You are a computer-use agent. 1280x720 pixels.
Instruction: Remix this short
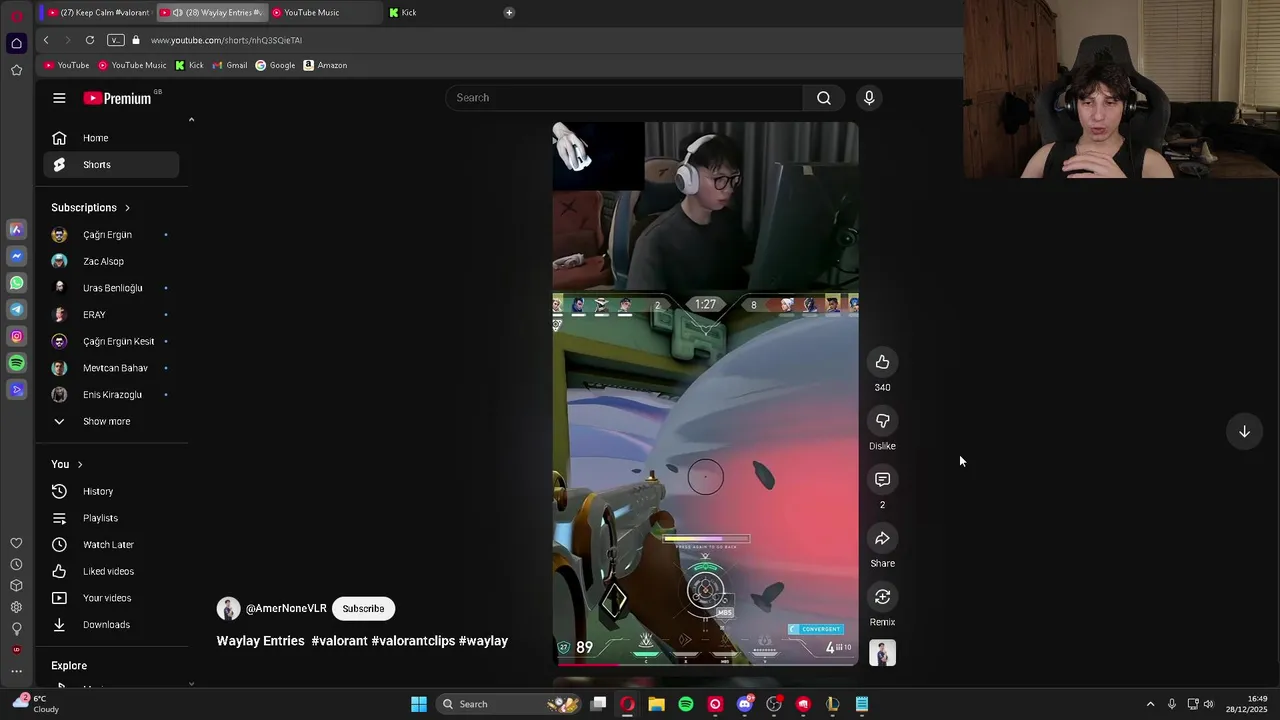(x=882, y=597)
